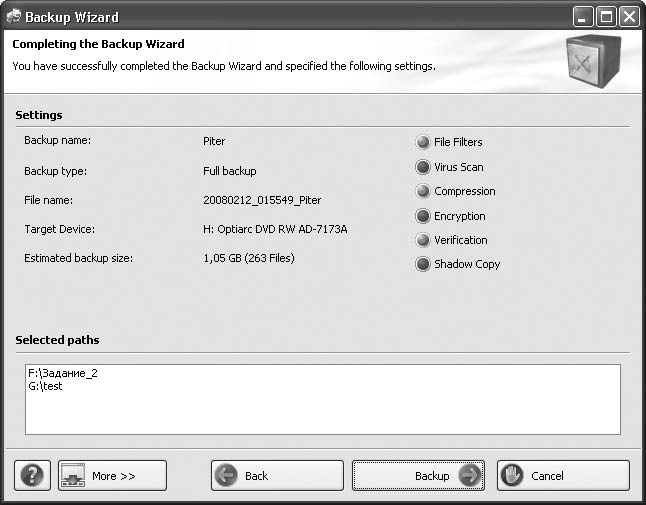Screen dimensions: 646x505
Task: Click the backup file name 20080212_015549_Piter
Action: (x=262, y=200)
